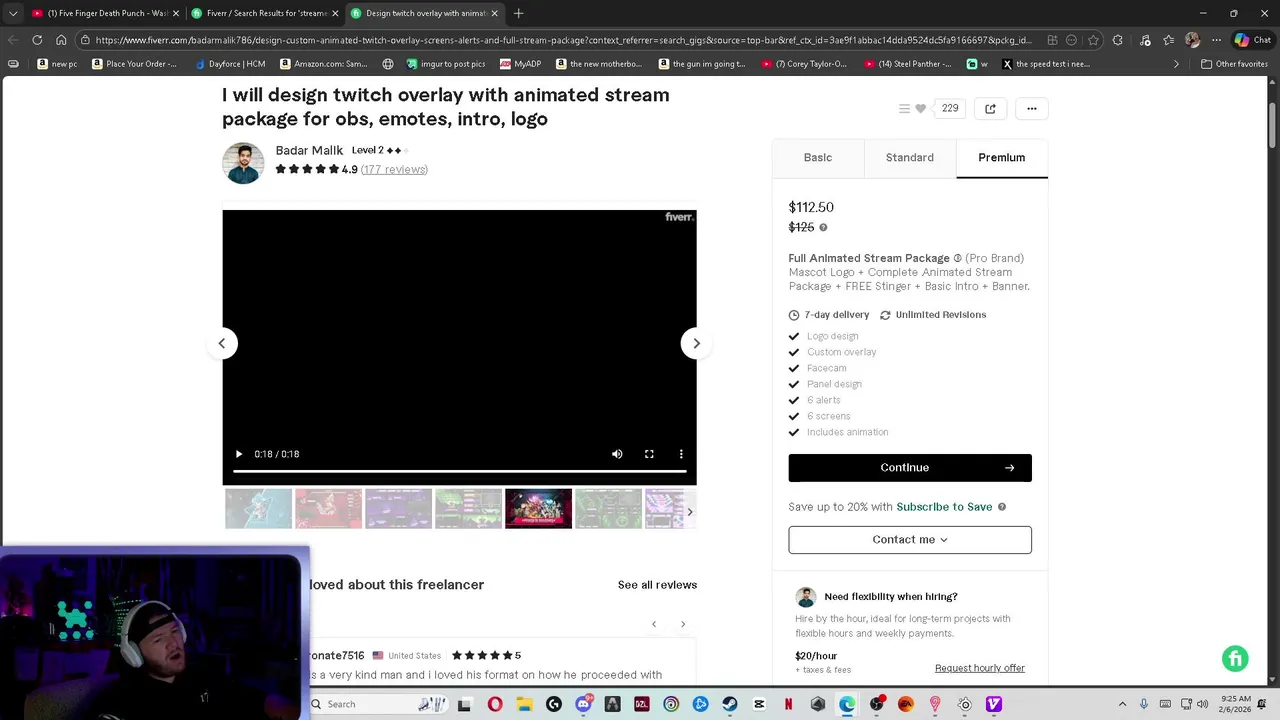This screenshot has height=720, width=1280.
Task: Click the heart favorite icon
Action: coord(921,108)
